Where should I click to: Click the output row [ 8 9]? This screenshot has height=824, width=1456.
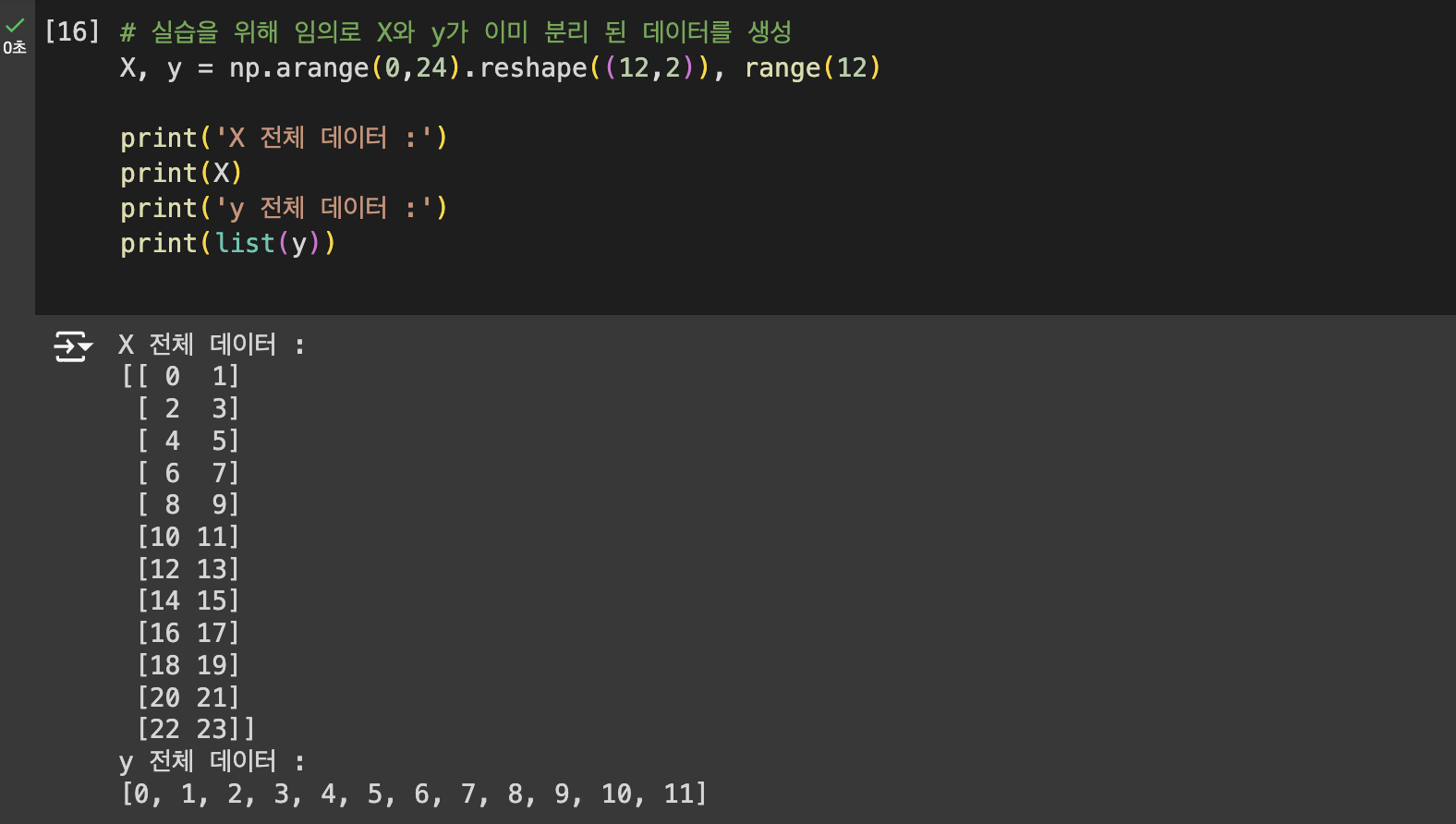coord(188,505)
